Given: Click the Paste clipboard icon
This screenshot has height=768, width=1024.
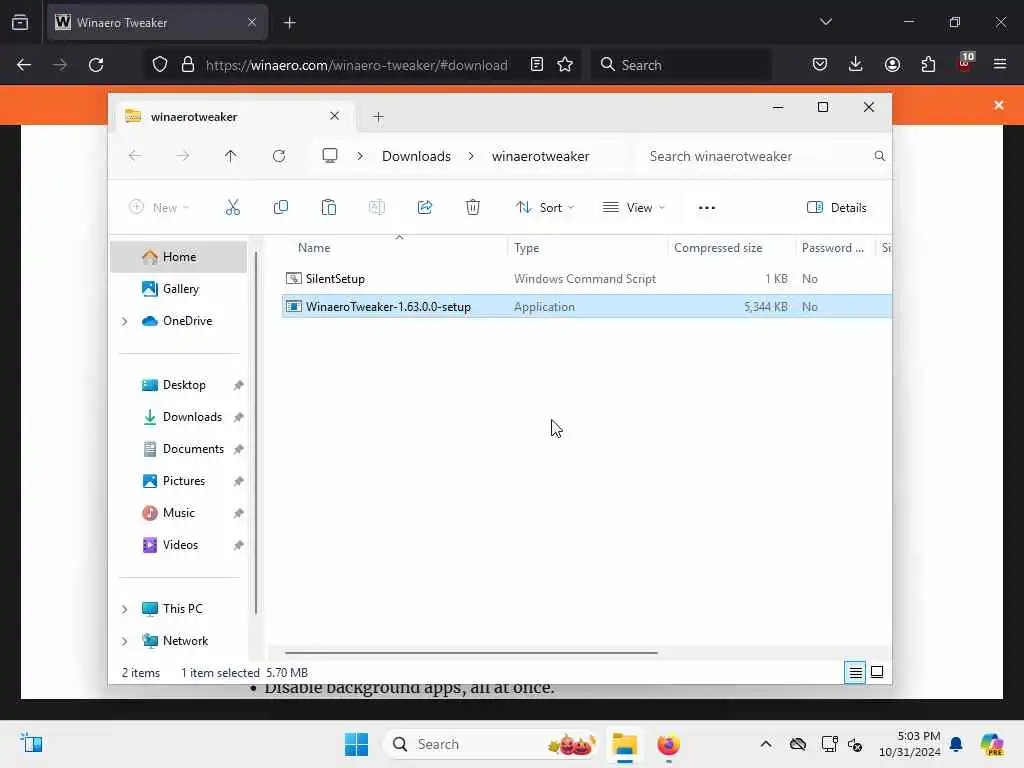Looking at the screenshot, I should coord(328,208).
